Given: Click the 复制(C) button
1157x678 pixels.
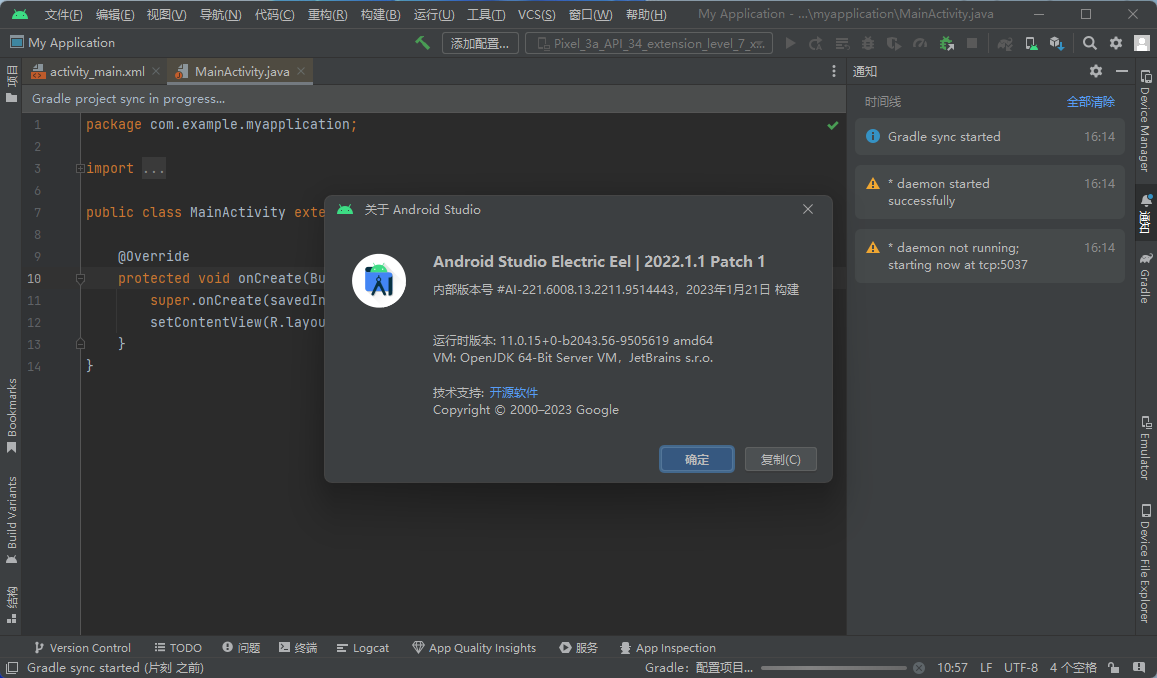Looking at the screenshot, I should (781, 460).
